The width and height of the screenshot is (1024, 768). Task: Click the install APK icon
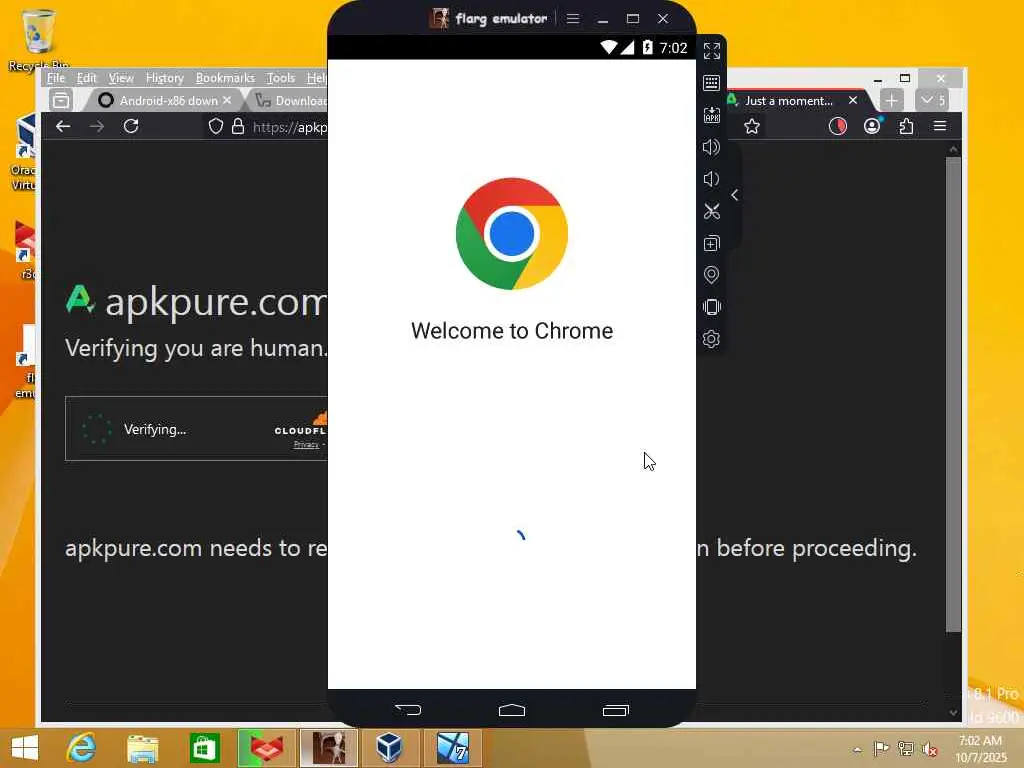tap(712, 115)
